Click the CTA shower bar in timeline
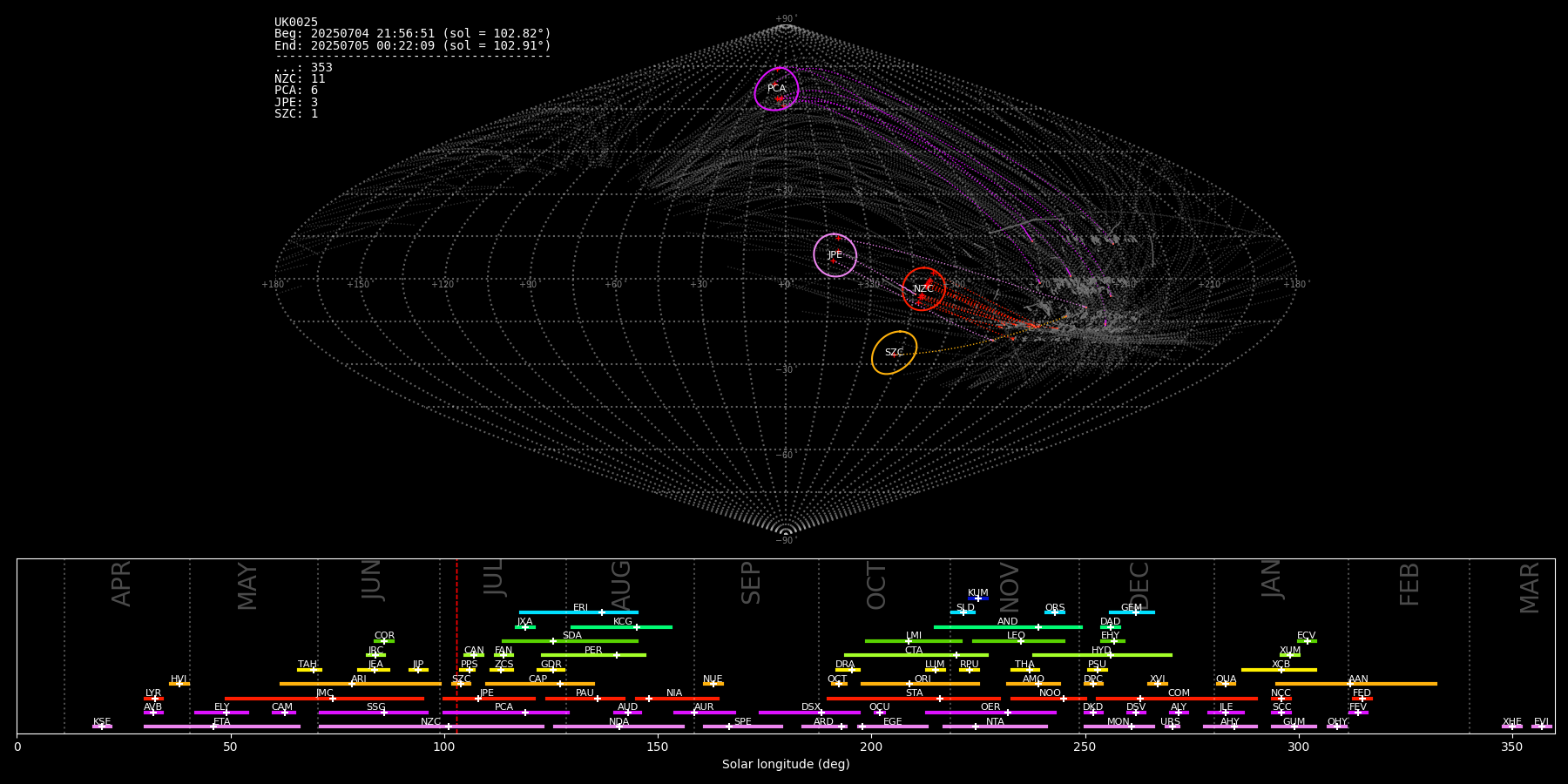The height and width of the screenshot is (784, 1568). coord(916,655)
